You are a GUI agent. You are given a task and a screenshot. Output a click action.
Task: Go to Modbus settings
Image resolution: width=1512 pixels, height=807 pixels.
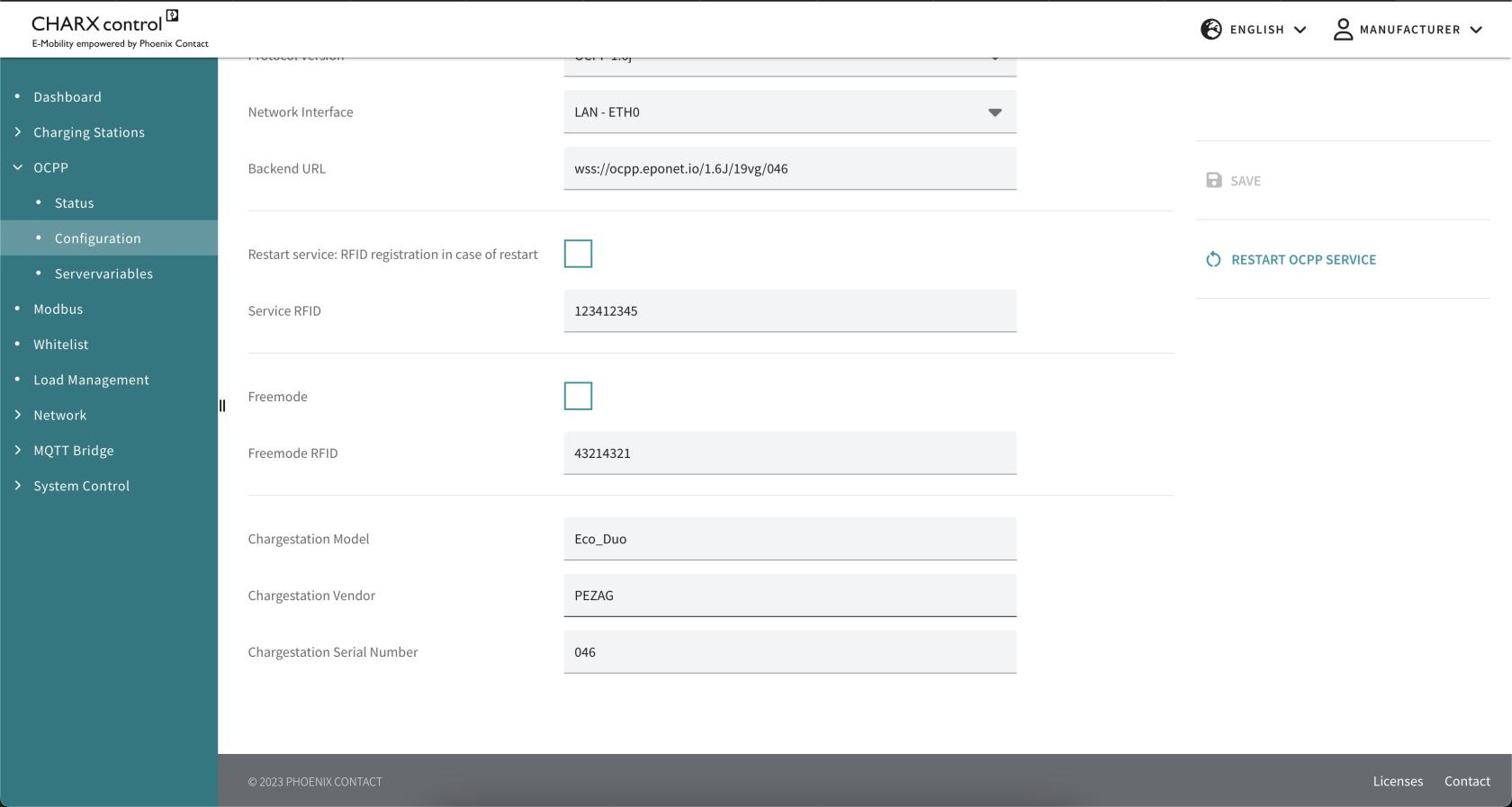pyautogui.click(x=58, y=309)
